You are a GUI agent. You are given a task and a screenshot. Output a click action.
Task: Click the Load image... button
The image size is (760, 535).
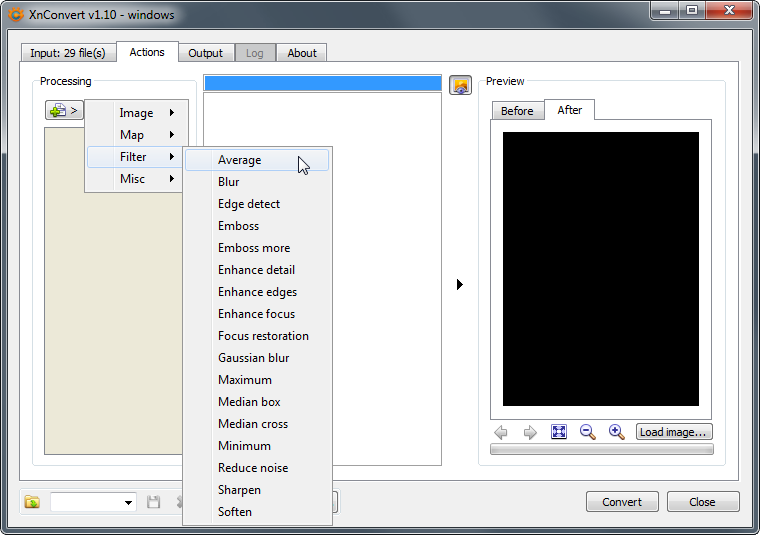click(674, 432)
